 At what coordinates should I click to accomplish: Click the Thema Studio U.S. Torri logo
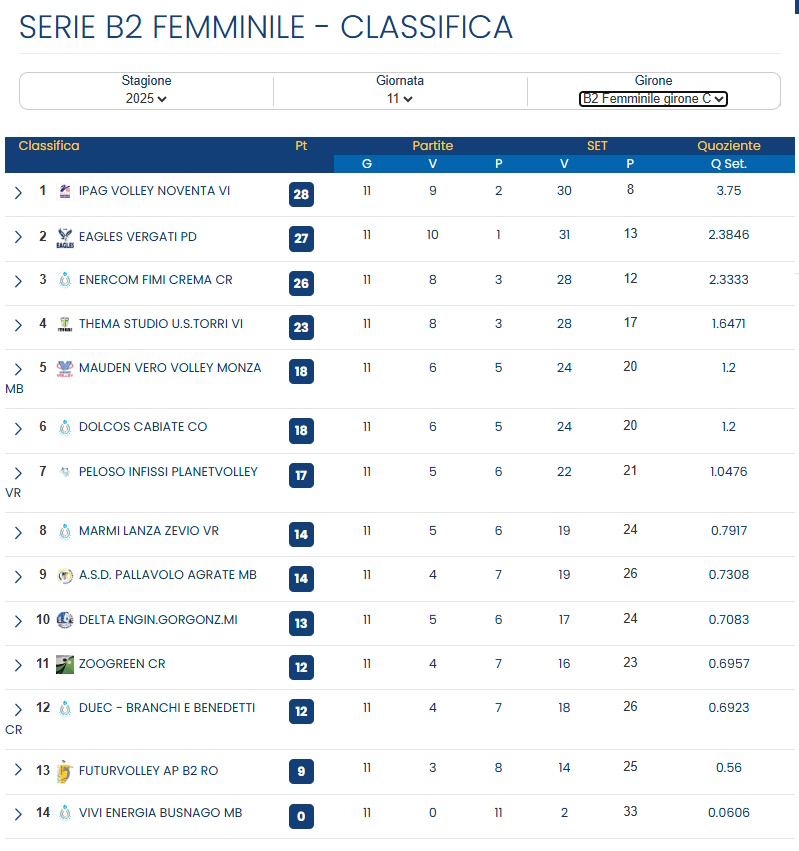65,324
